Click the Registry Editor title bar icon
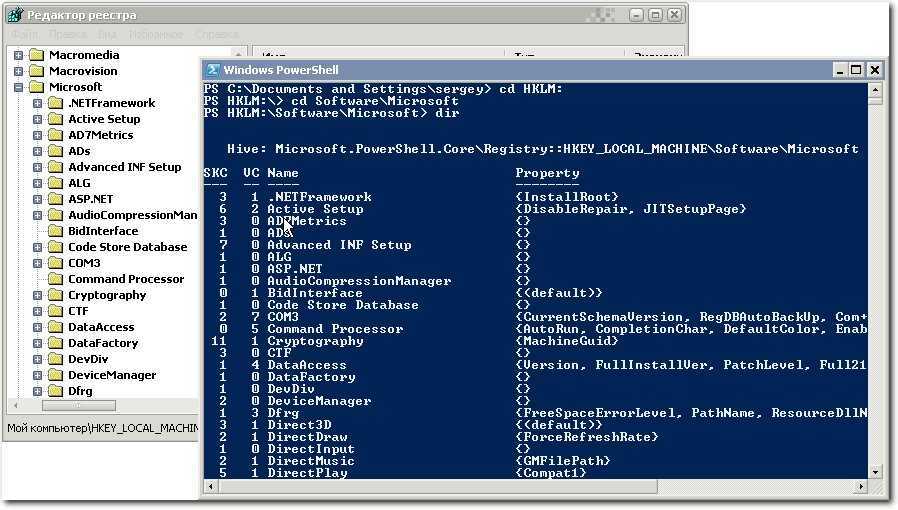898x510 pixels. 14,15
